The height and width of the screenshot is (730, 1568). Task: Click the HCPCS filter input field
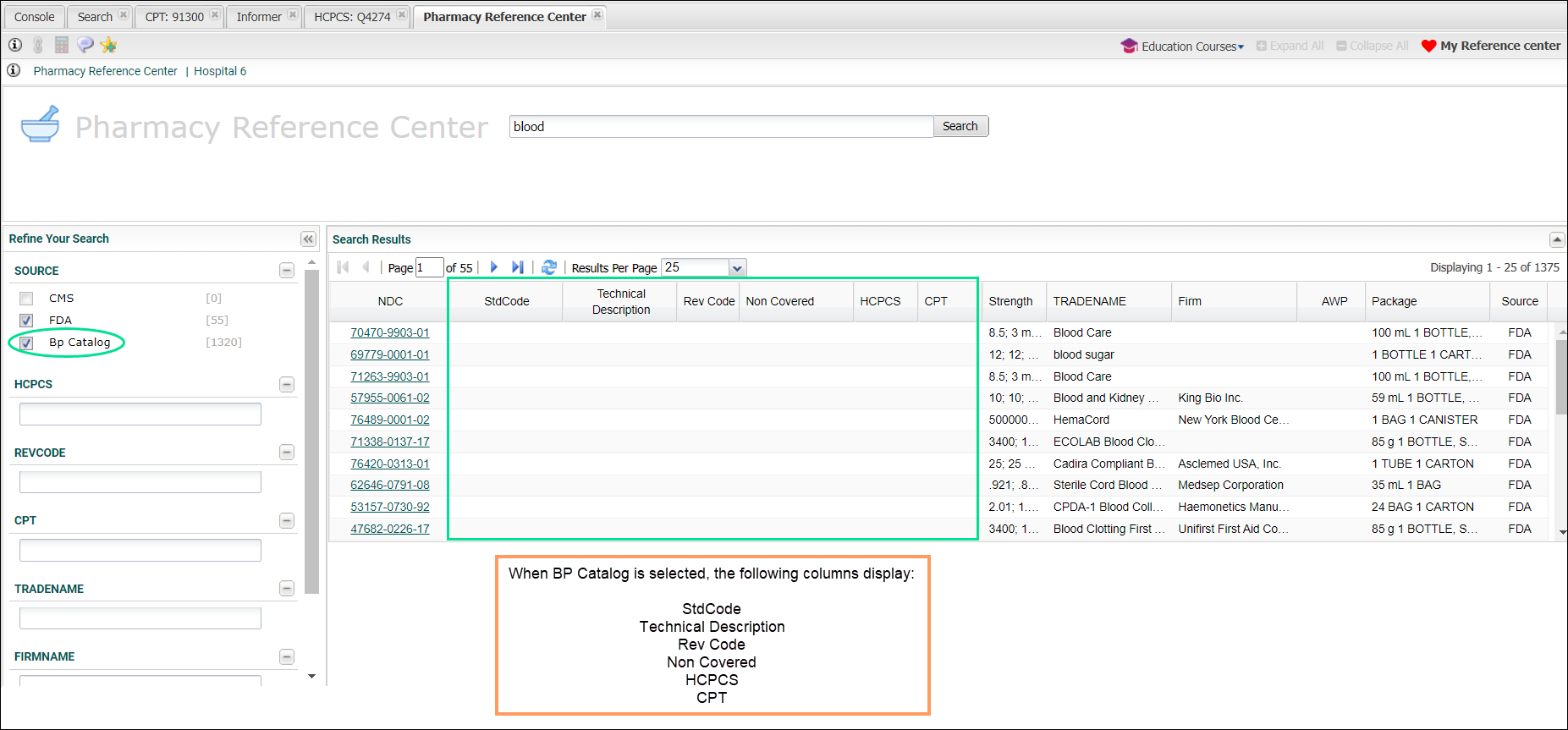pos(140,414)
